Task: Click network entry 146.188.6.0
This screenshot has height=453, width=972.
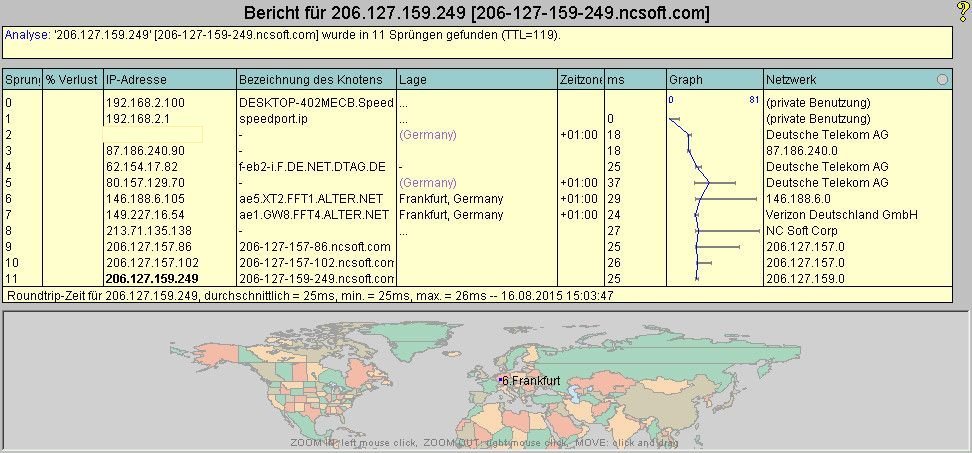Action: click(x=798, y=199)
